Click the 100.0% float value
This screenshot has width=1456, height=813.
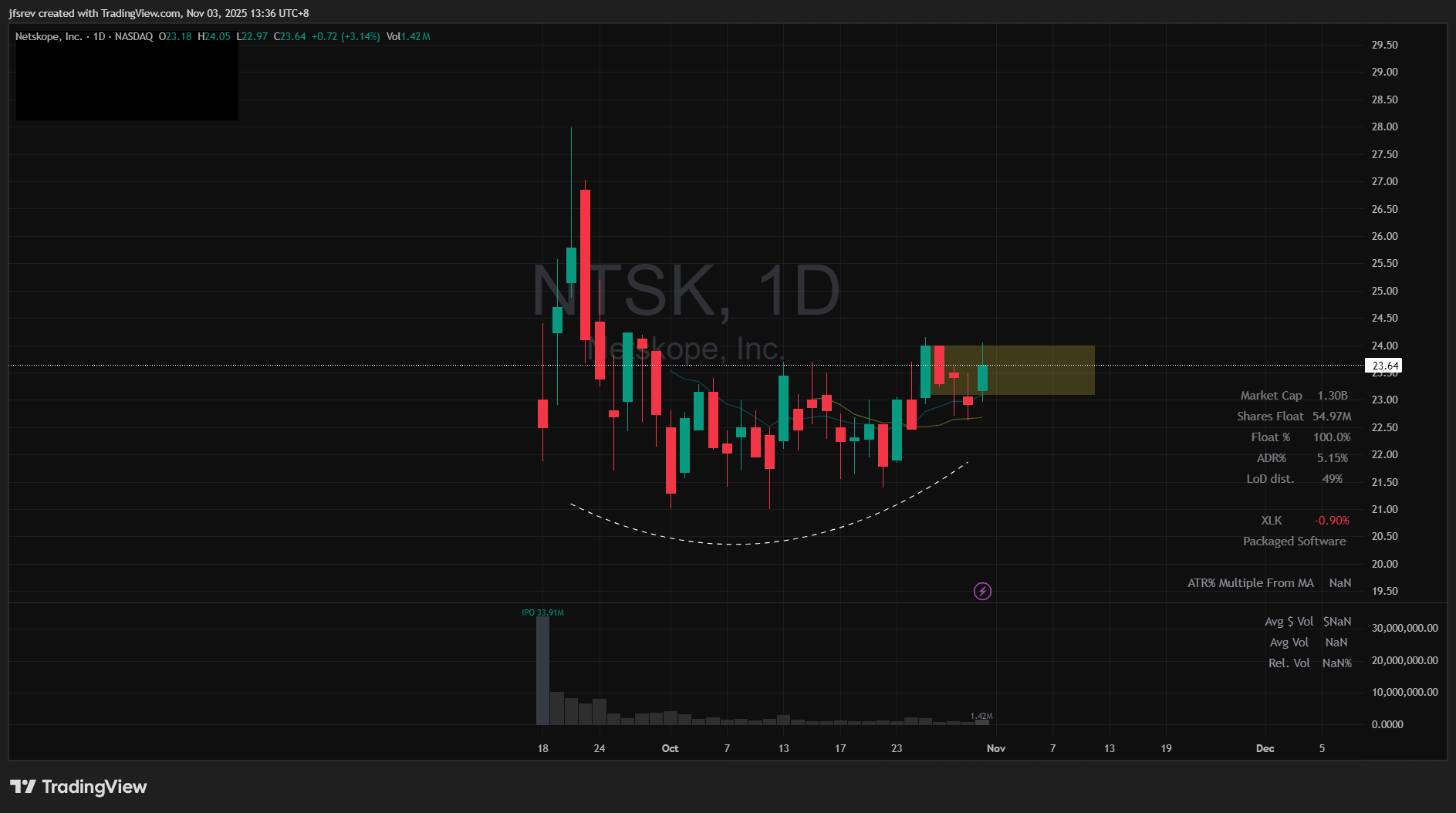coord(1332,437)
